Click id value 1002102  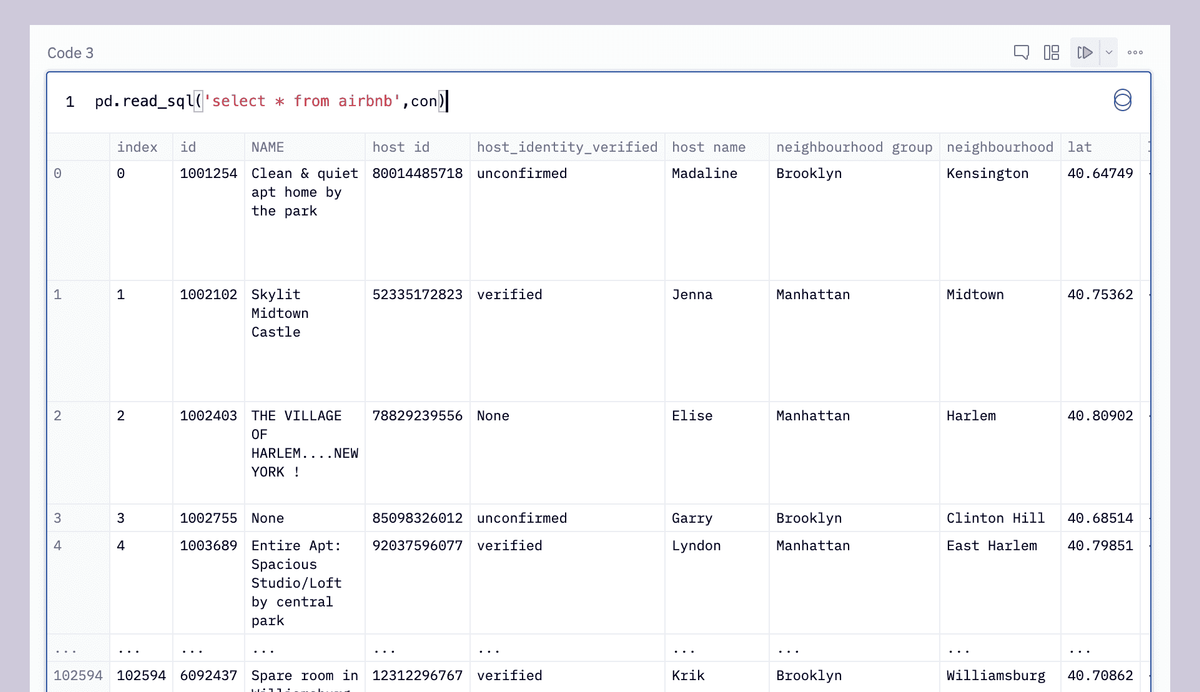(208, 294)
